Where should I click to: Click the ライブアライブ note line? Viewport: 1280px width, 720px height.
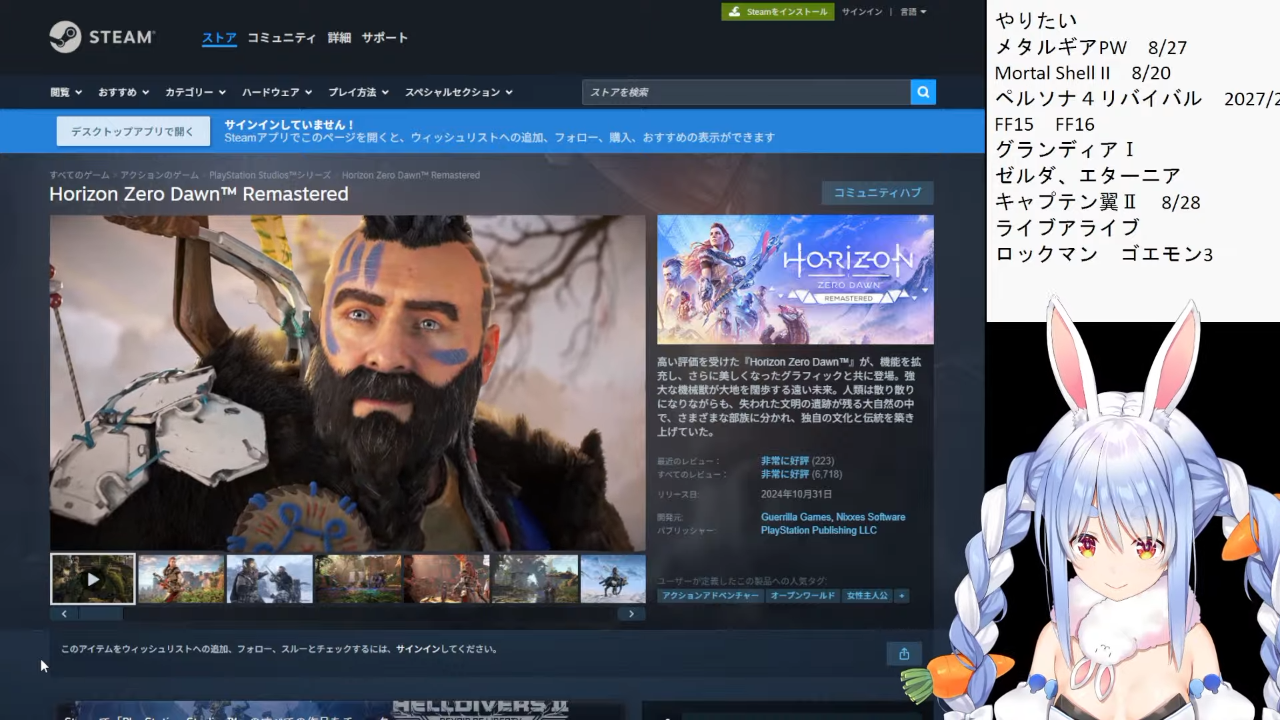[x=1067, y=228]
